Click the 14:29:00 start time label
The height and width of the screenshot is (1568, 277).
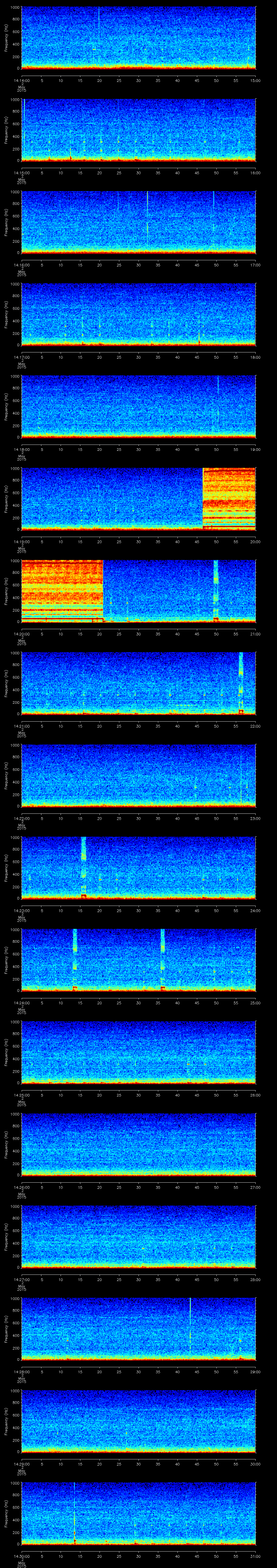click(21, 1464)
